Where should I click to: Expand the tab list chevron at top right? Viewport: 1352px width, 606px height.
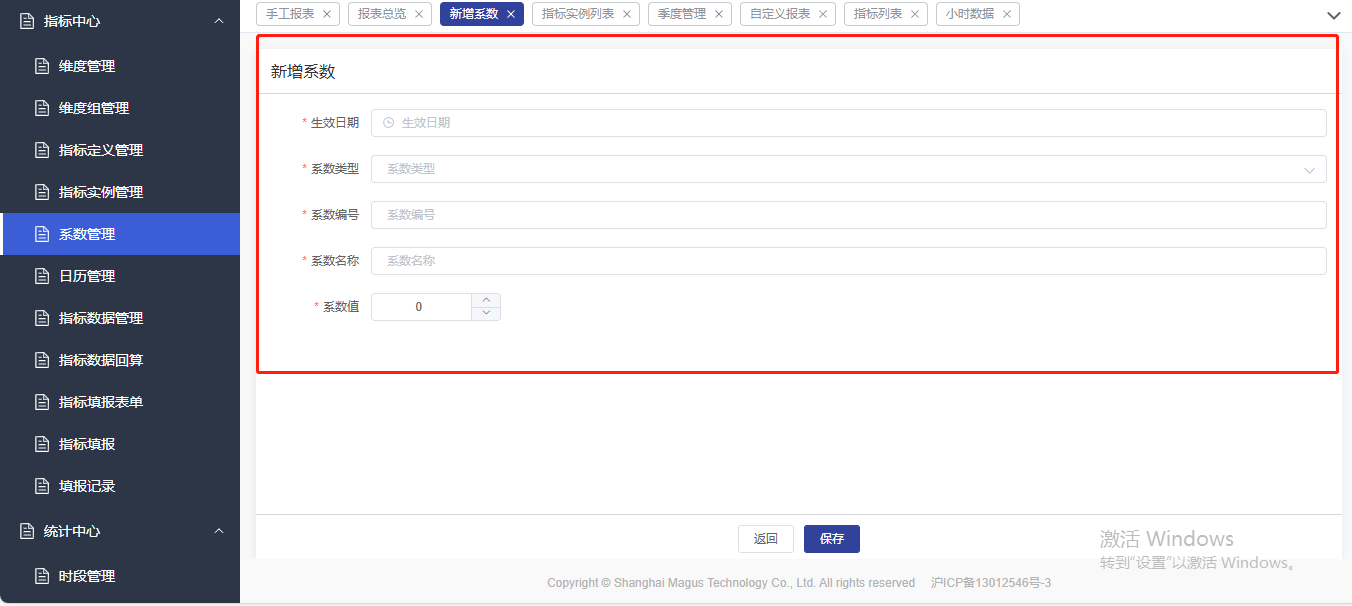tap(1333, 15)
